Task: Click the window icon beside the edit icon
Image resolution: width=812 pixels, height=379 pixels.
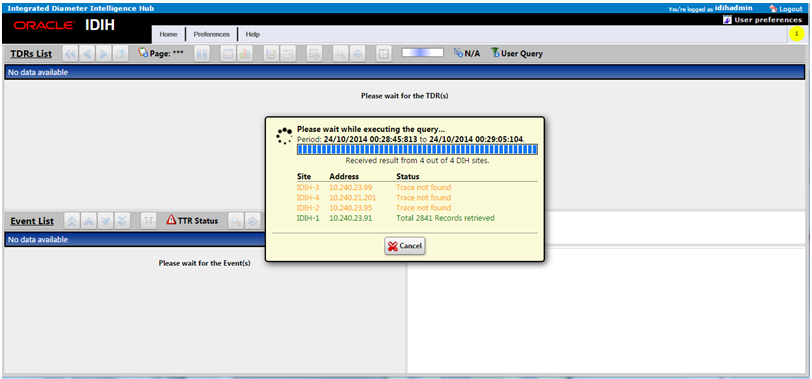Action: click(288, 54)
